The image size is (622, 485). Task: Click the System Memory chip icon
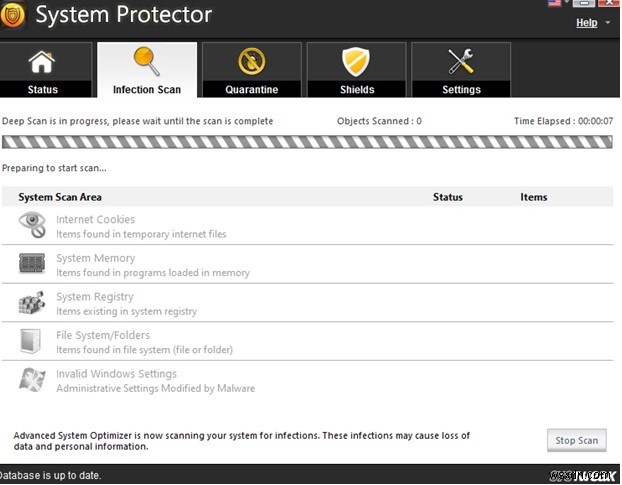click(x=32, y=263)
